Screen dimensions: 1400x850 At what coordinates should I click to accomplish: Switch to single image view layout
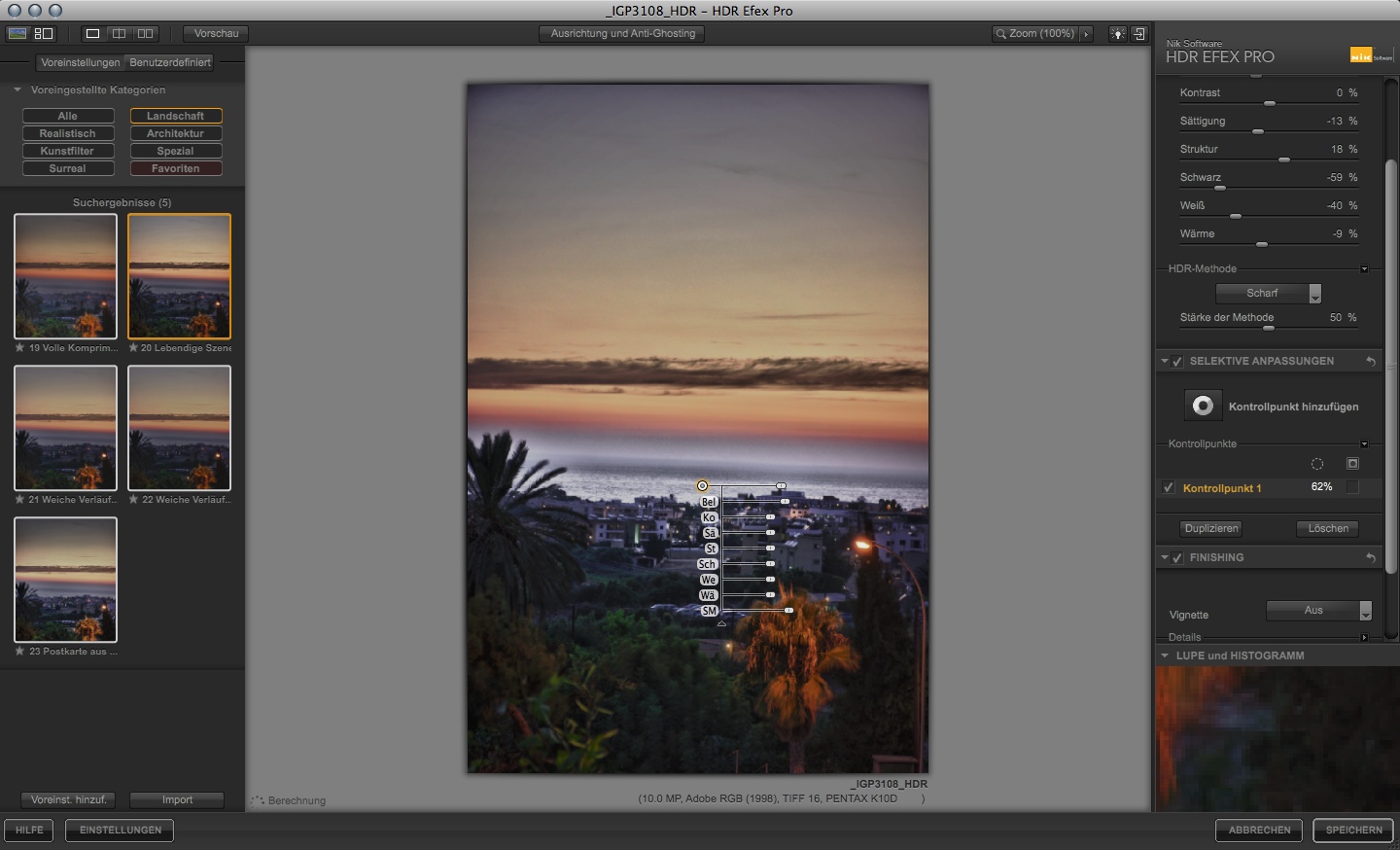click(92, 33)
